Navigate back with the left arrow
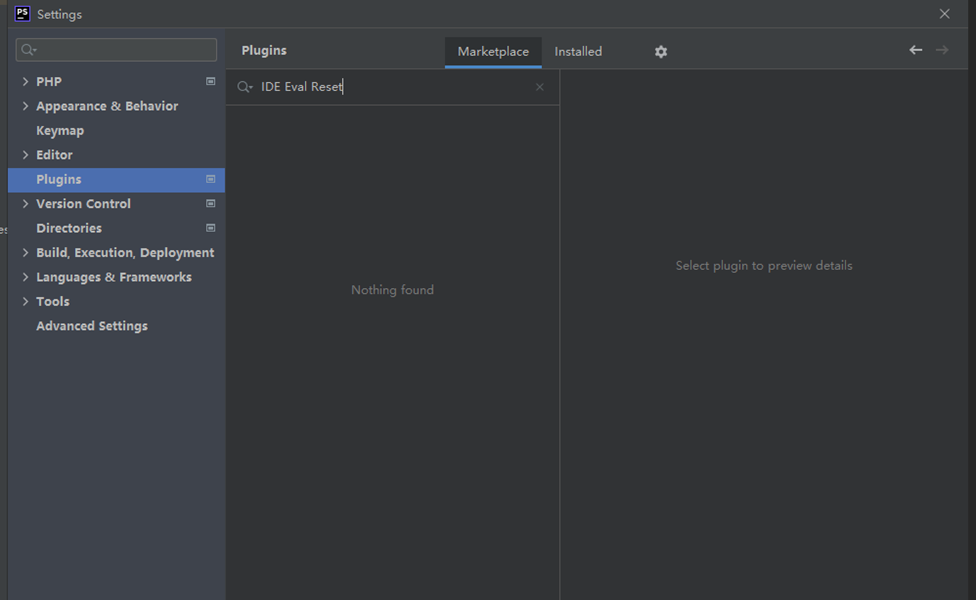This screenshot has height=600, width=976. click(915, 50)
